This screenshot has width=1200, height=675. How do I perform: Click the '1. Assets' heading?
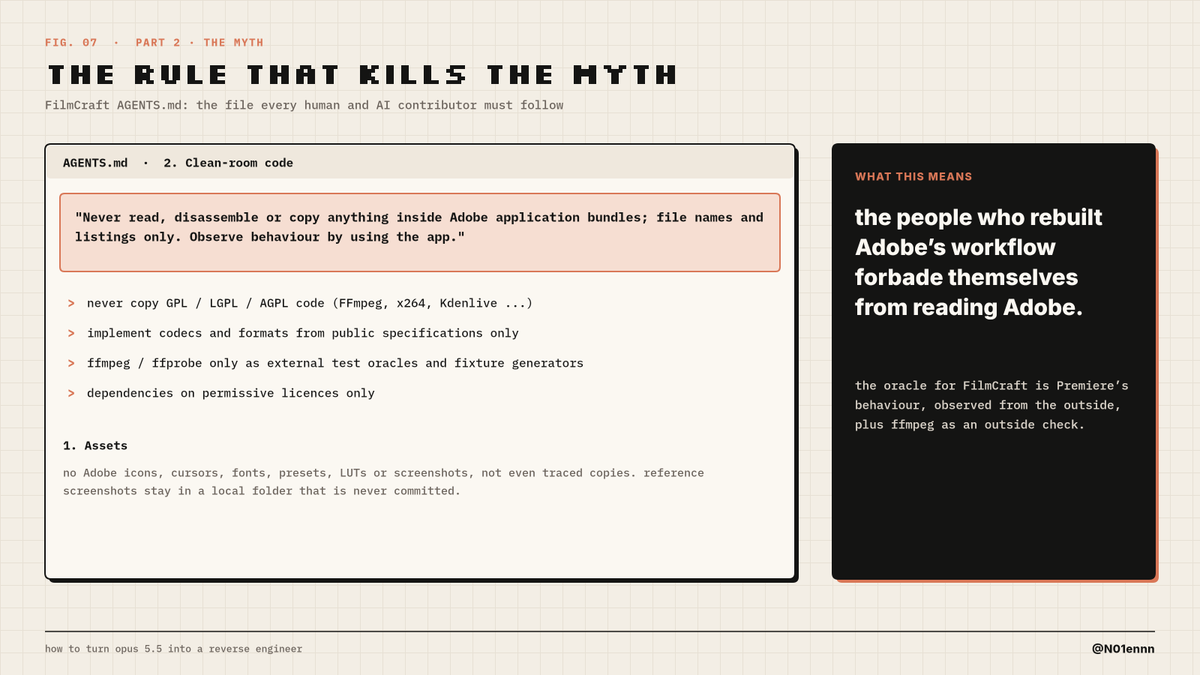coord(95,445)
